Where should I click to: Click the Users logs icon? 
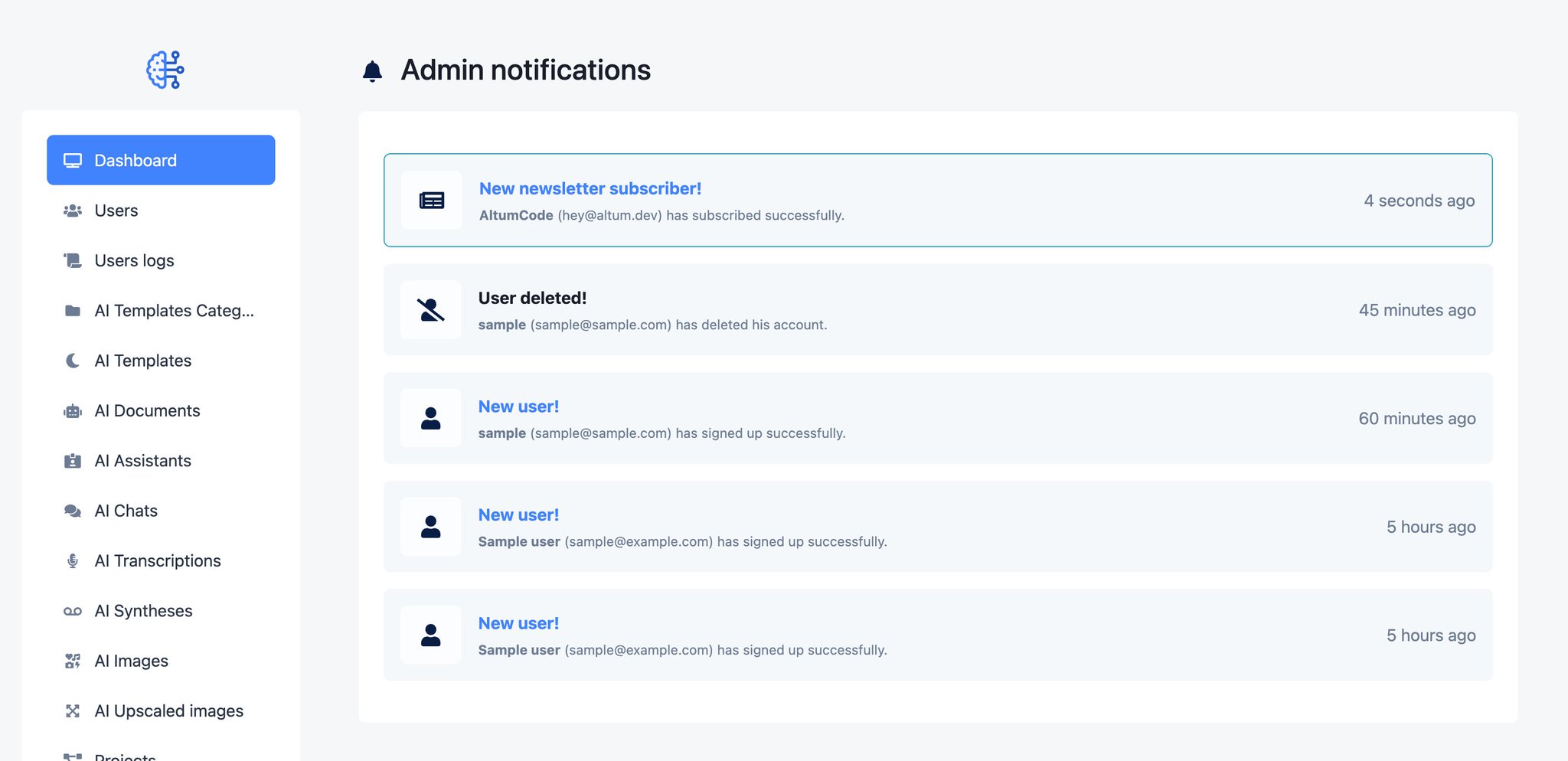click(73, 260)
